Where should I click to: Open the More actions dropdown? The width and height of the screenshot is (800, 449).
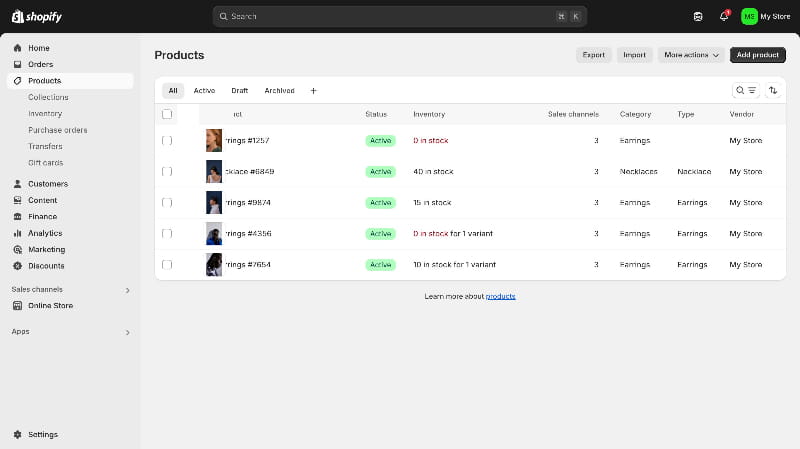coord(691,55)
